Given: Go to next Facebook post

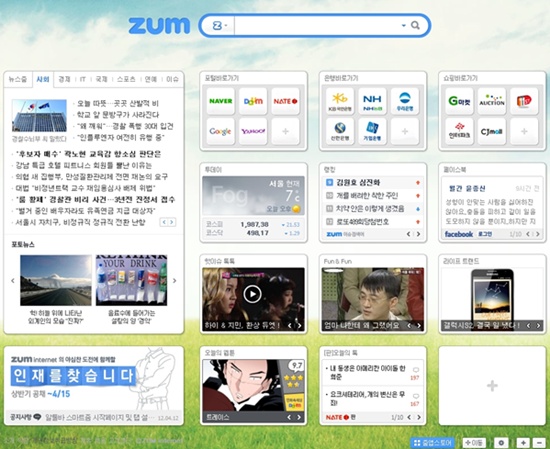Looking at the screenshot, I should tap(538, 234).
